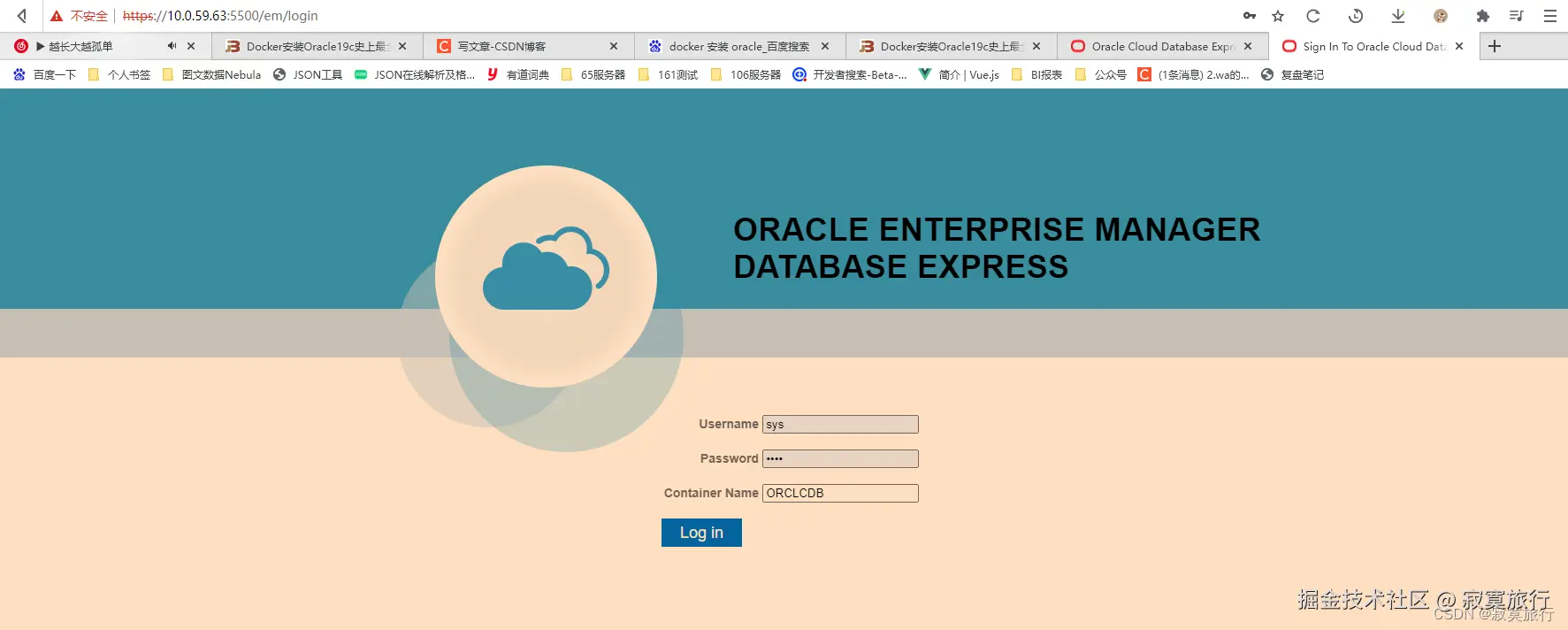Close the docker 安装 oracle 百度搜索 tab

coord(825,46)
